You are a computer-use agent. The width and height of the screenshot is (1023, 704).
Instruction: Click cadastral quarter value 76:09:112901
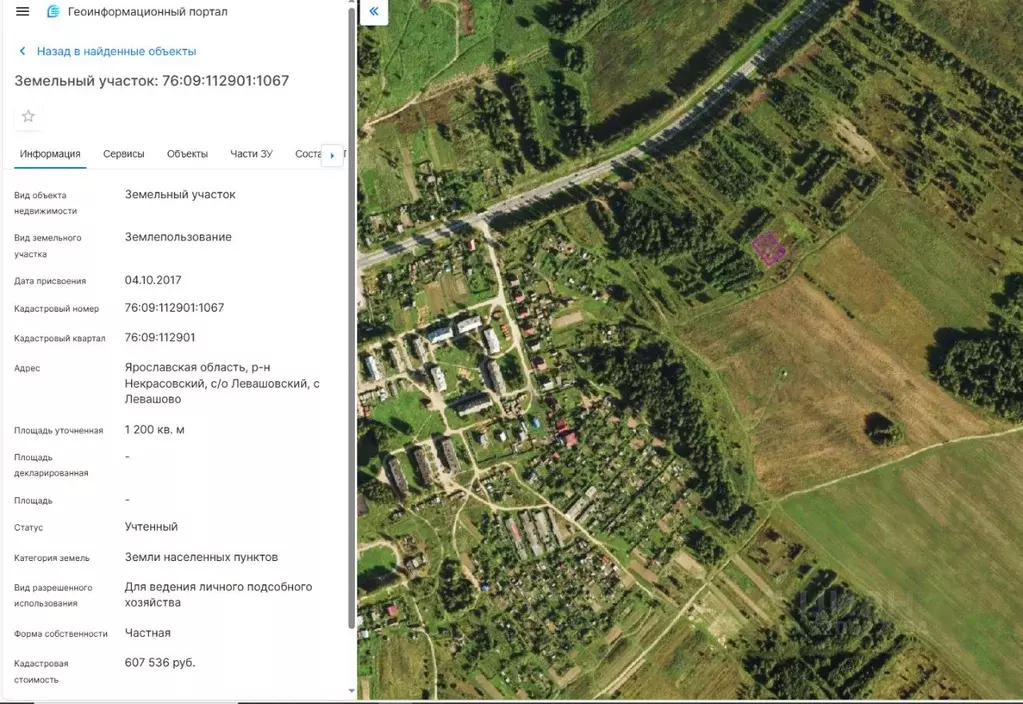click(160, 337)
